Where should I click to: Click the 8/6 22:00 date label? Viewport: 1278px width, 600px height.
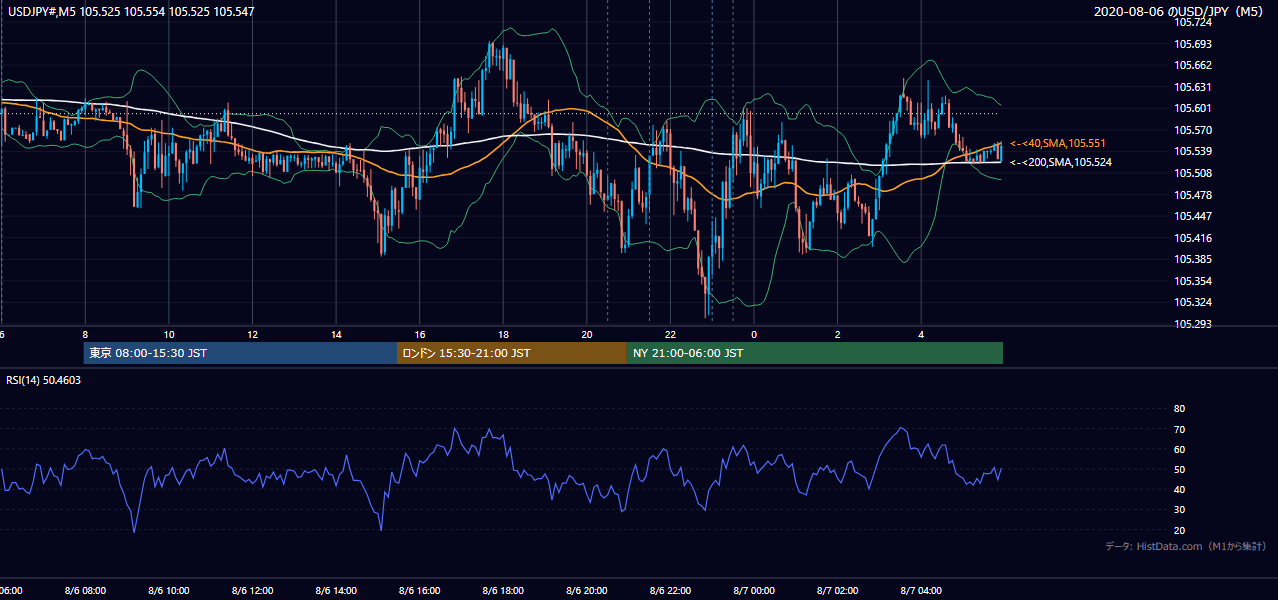click(x=671, y=591)
